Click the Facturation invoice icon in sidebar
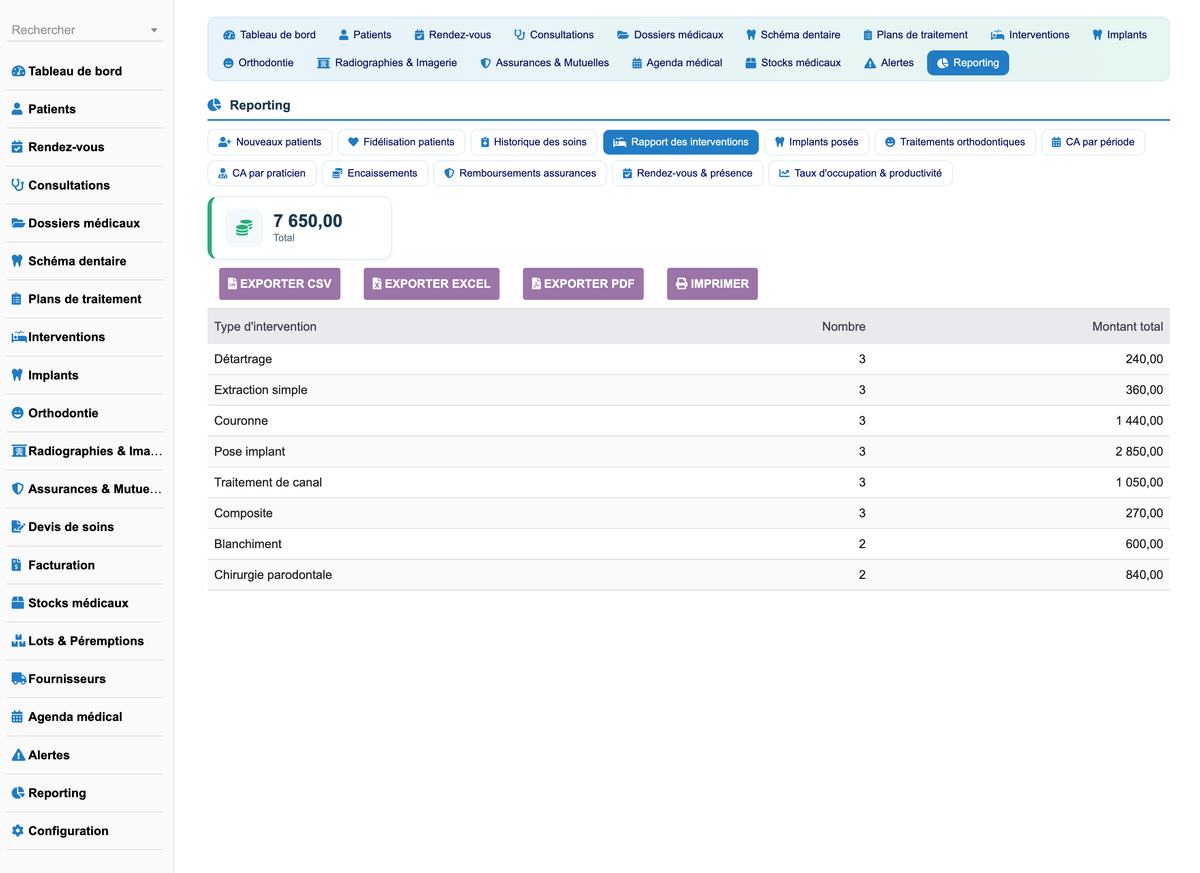The height and width of the screenshot is (873, 1200). click(x=16, y=565)
